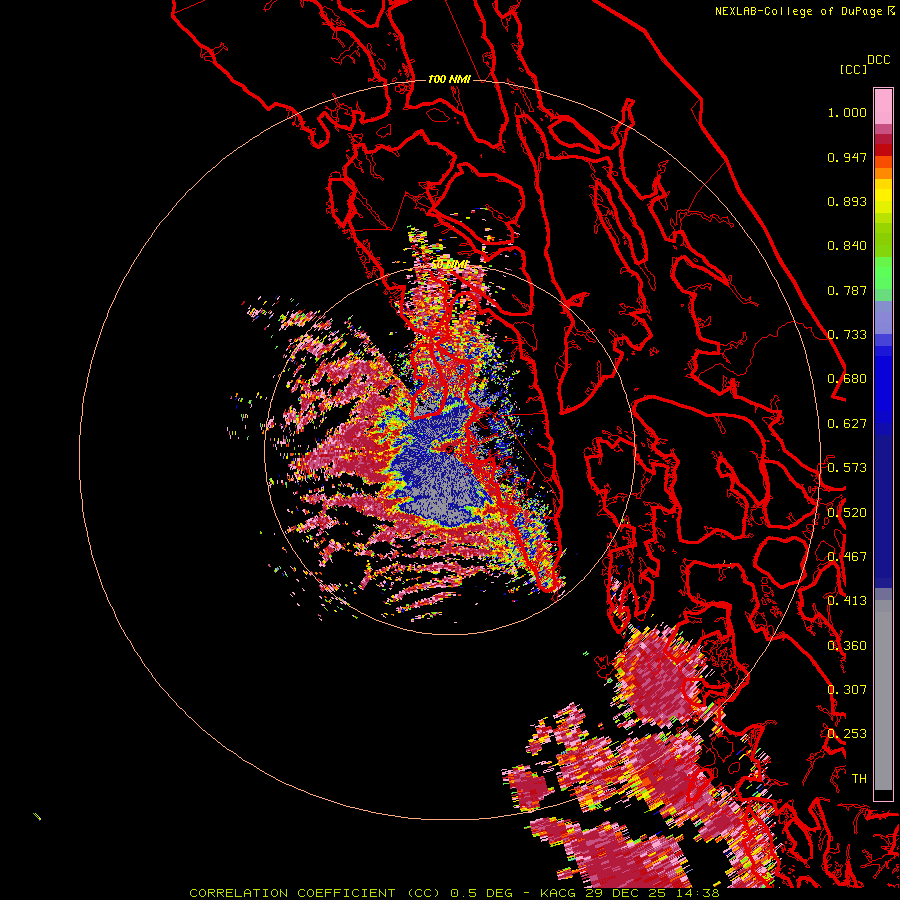
Task: Click the KACG station identifier in caption
Action: click(x=558, y=893)
